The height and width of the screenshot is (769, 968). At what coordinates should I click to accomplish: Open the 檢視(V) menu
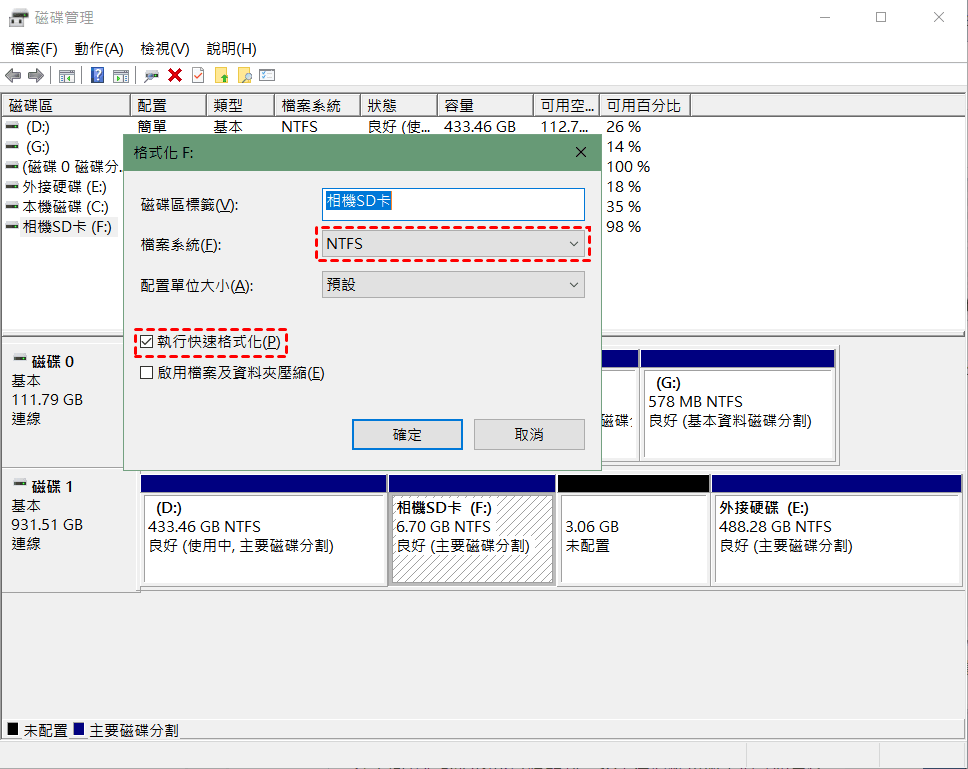click(x=165, y=49)
